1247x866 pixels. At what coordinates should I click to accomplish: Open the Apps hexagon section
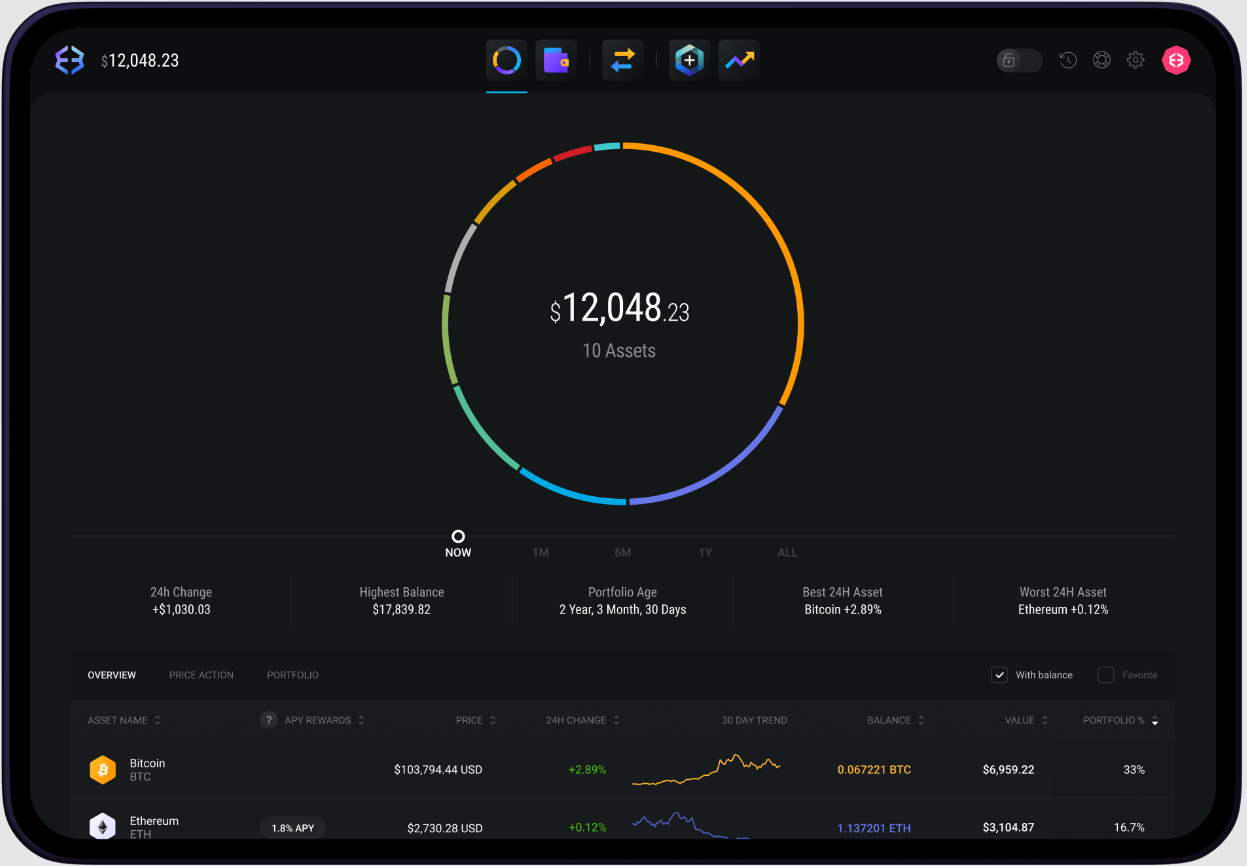(688, 60)
